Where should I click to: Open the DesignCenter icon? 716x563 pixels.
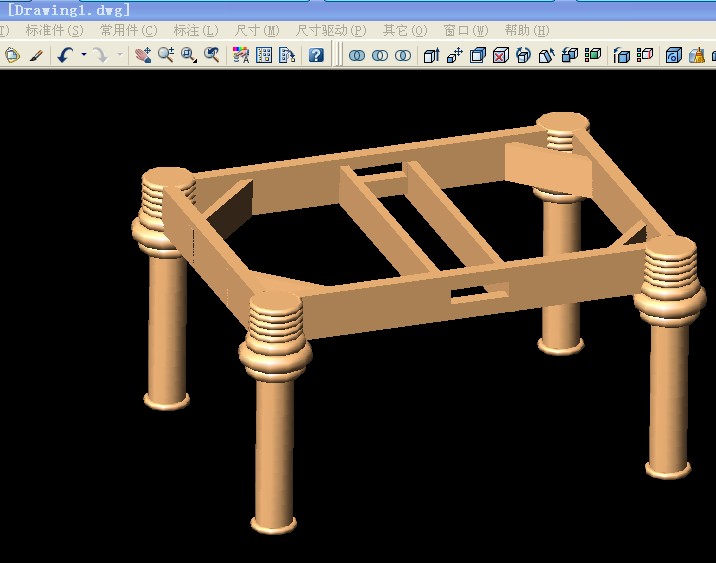click(x=264, y=55)
